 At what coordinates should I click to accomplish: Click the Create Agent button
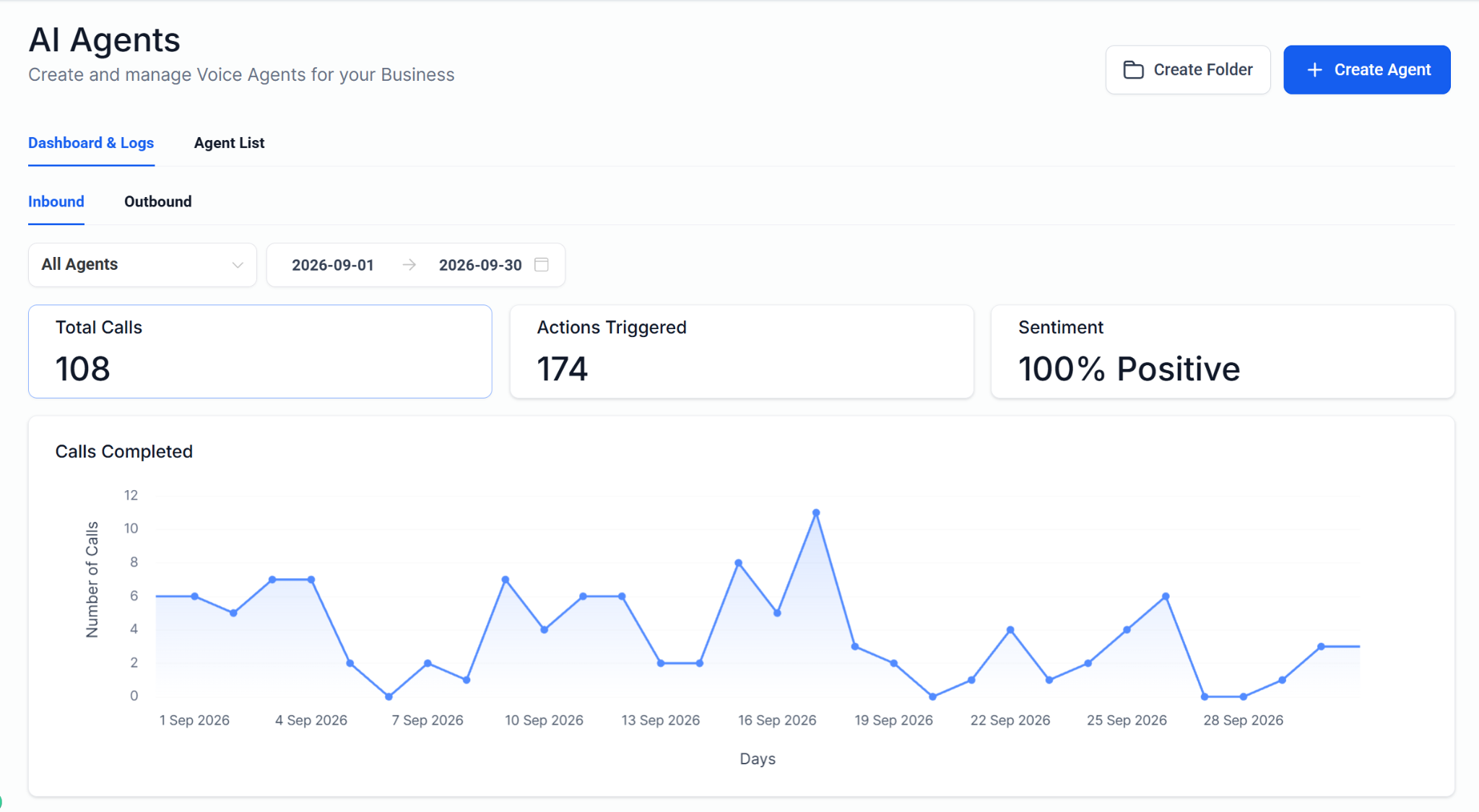point(1366,69)
